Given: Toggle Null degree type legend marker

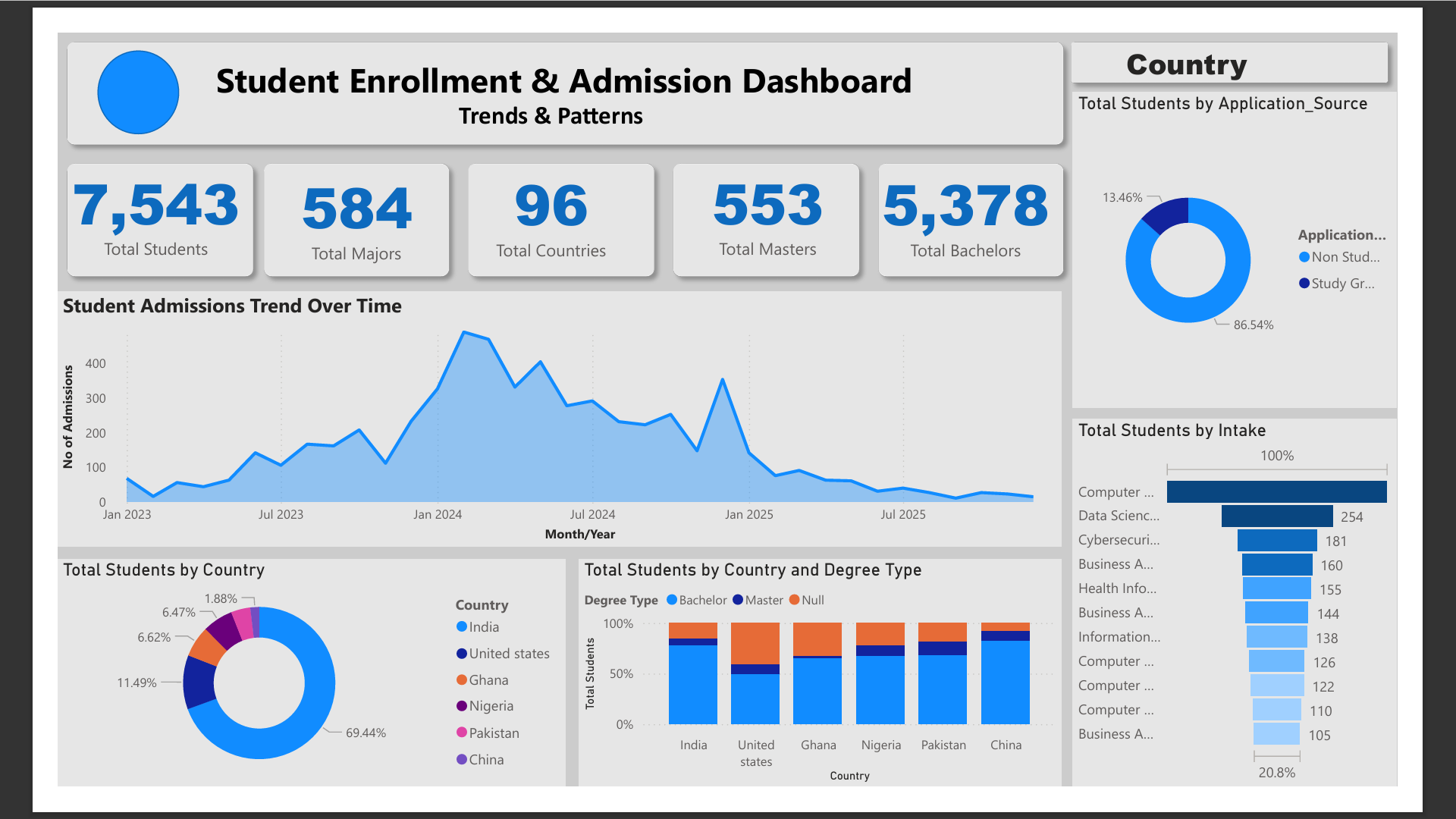Looking at the screenshot, I should click(794, 600).
